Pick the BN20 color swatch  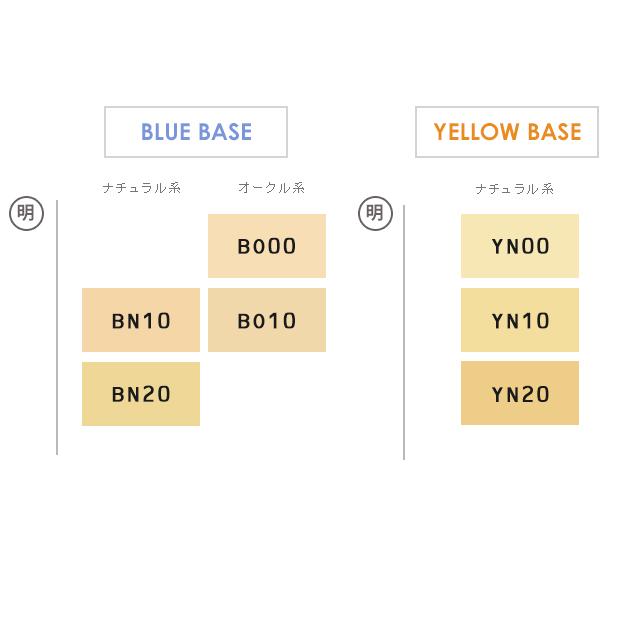[x=141, y=394]
